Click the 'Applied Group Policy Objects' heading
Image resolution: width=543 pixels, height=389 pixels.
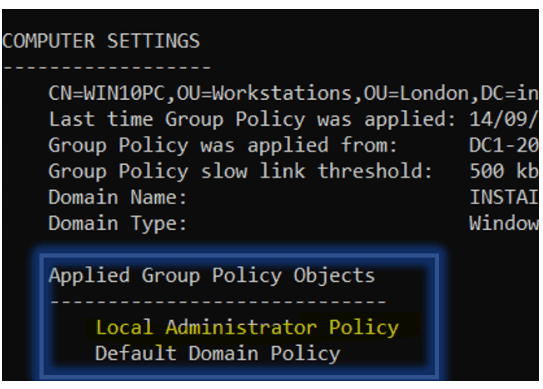click(x=212, y=276)
